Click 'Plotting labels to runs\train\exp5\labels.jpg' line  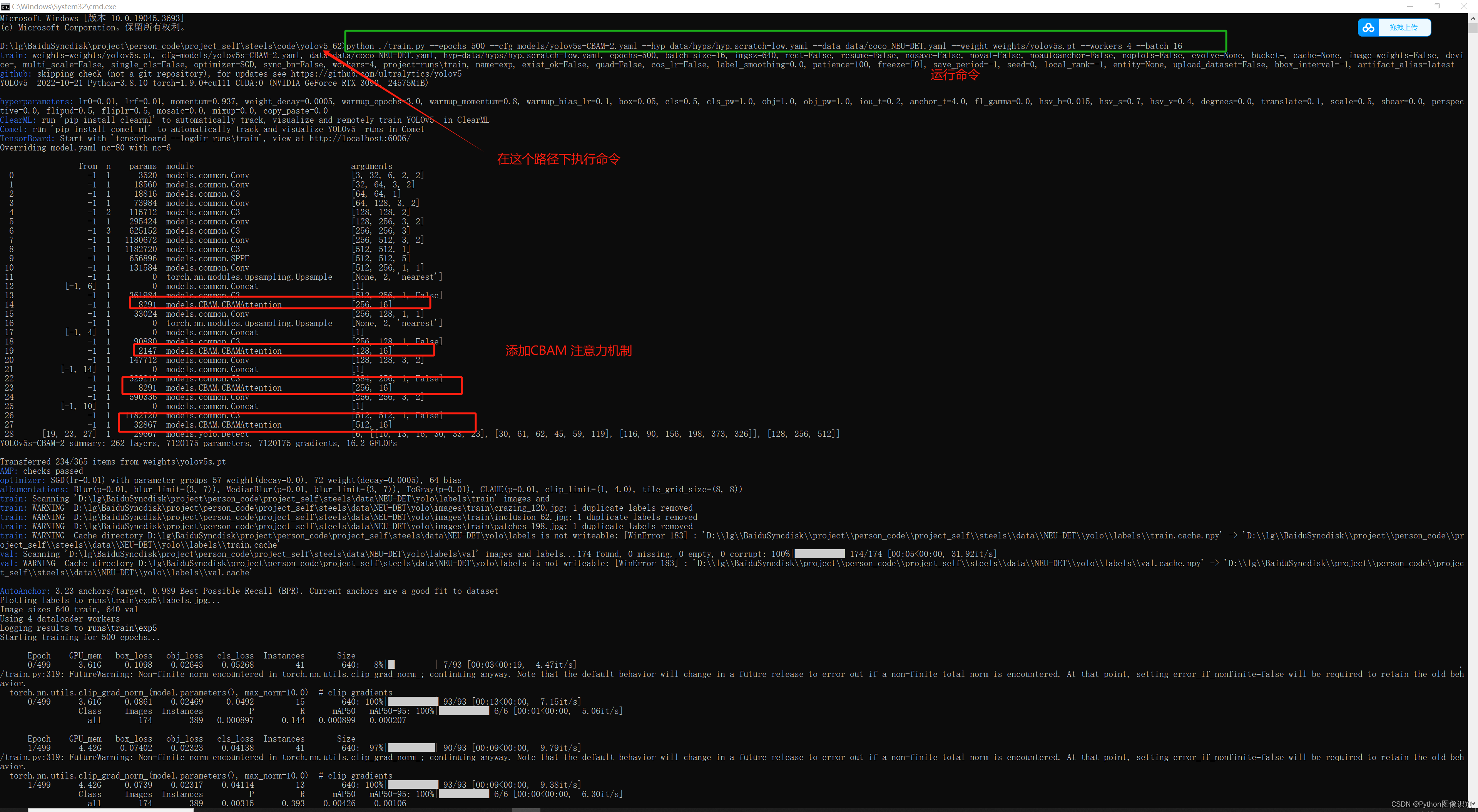[110, 600]
